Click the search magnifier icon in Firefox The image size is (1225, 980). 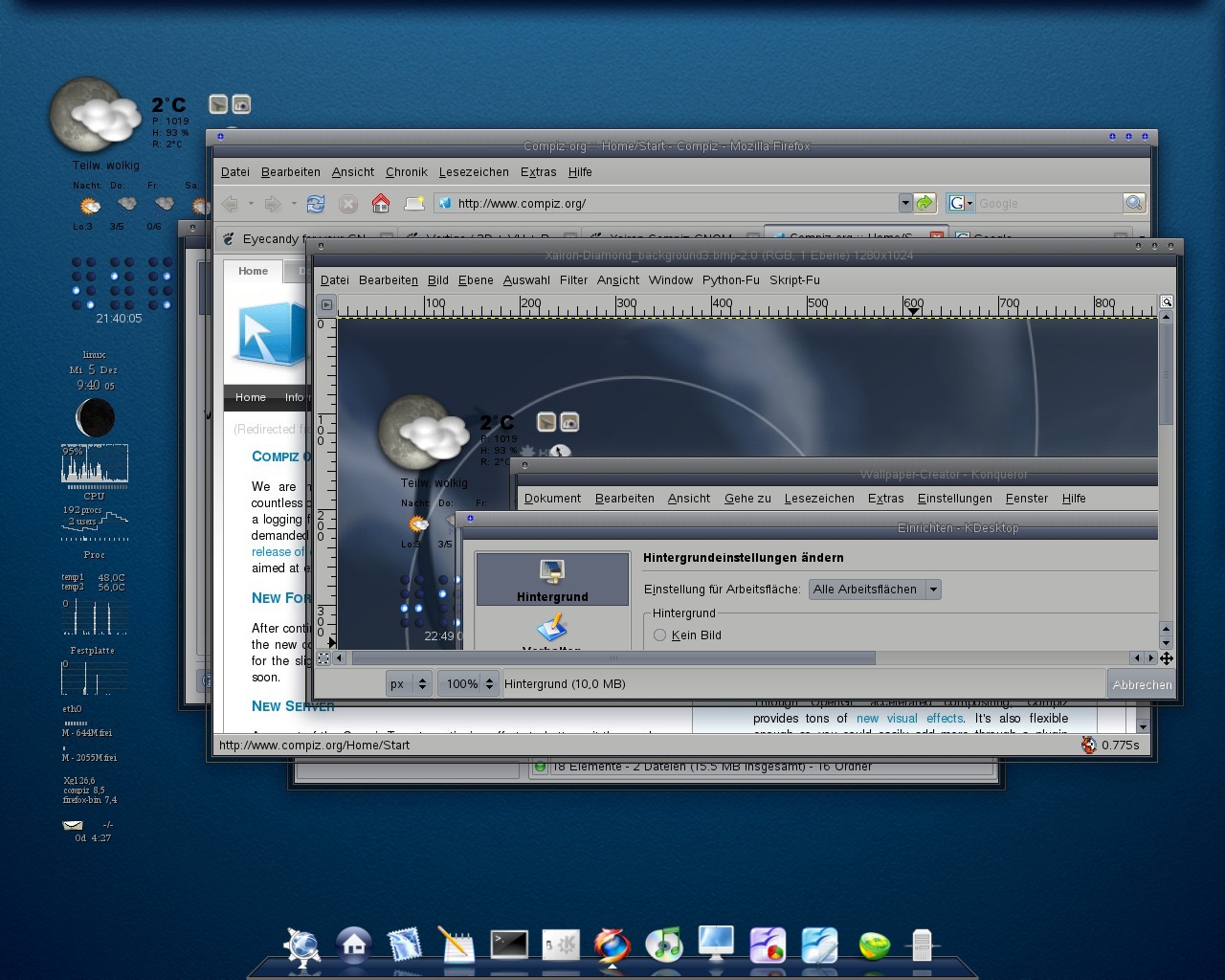click(1134, 203)
